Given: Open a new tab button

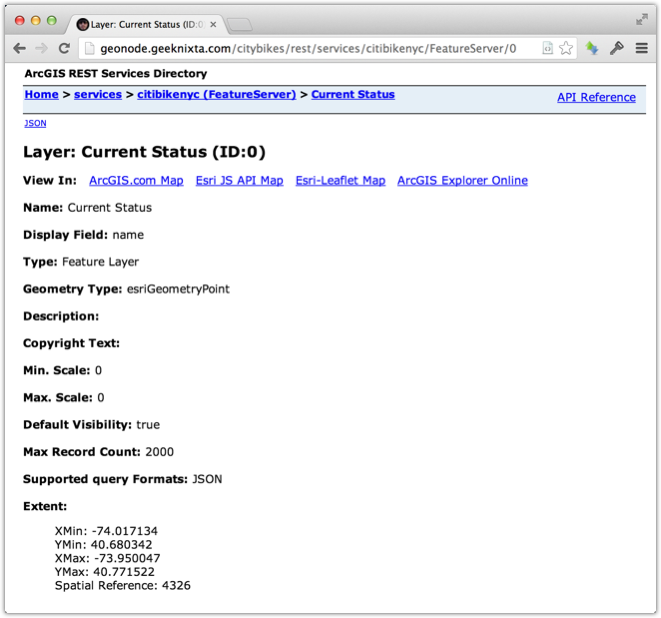Looking at the screenshot, I should (240, 25).
